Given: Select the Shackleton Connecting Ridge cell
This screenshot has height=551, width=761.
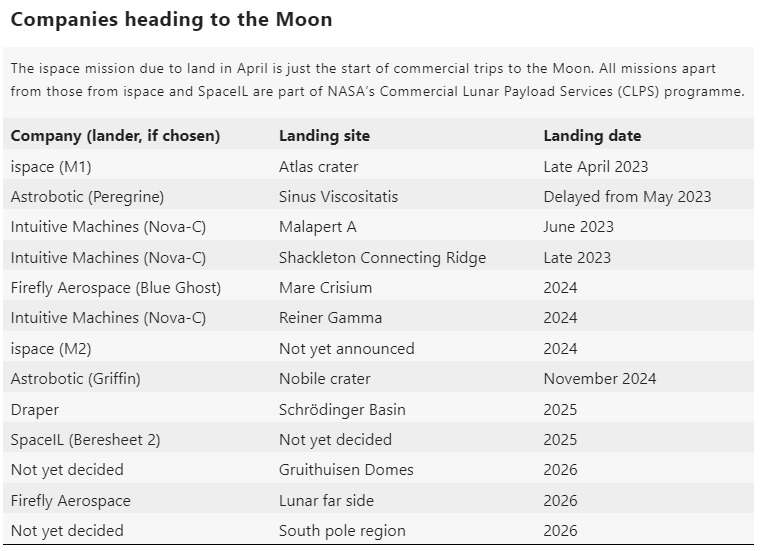Looking at the screenshot, I should pyautogui.click(x=382, y=258).
